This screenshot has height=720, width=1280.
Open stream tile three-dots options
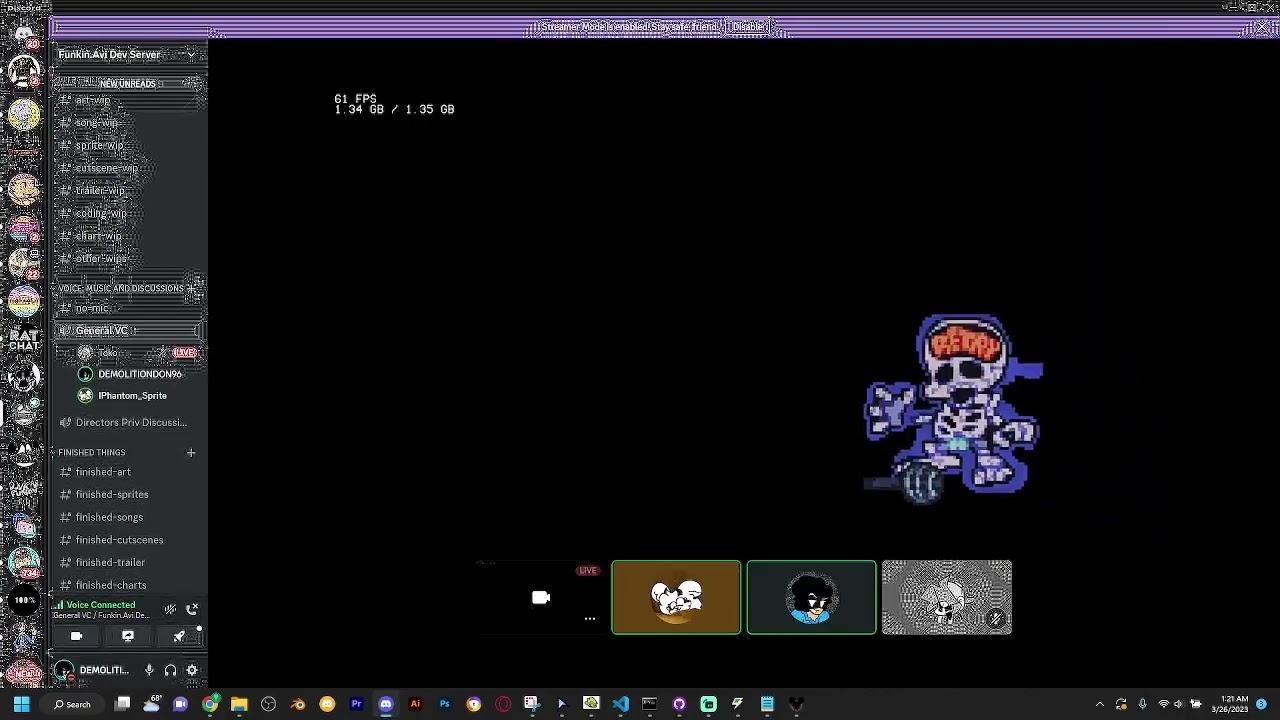(590, 619)
